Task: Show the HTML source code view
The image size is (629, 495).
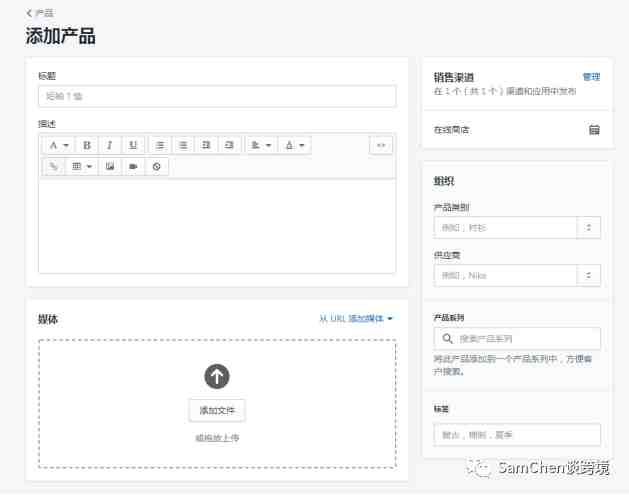Action: point(381,145)
